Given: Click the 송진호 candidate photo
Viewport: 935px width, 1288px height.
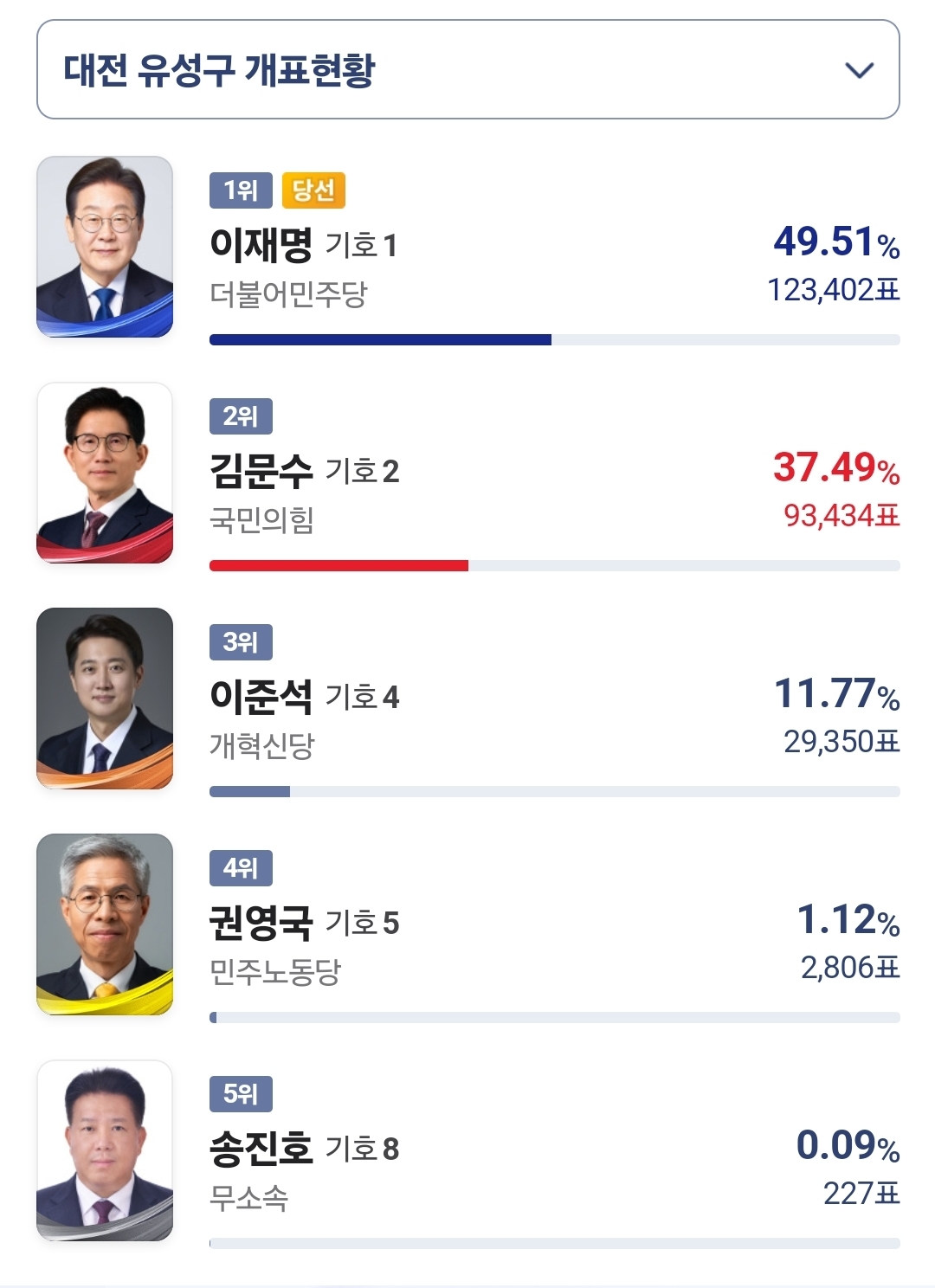Looking at the screenshot, I should click(105, 1150).
